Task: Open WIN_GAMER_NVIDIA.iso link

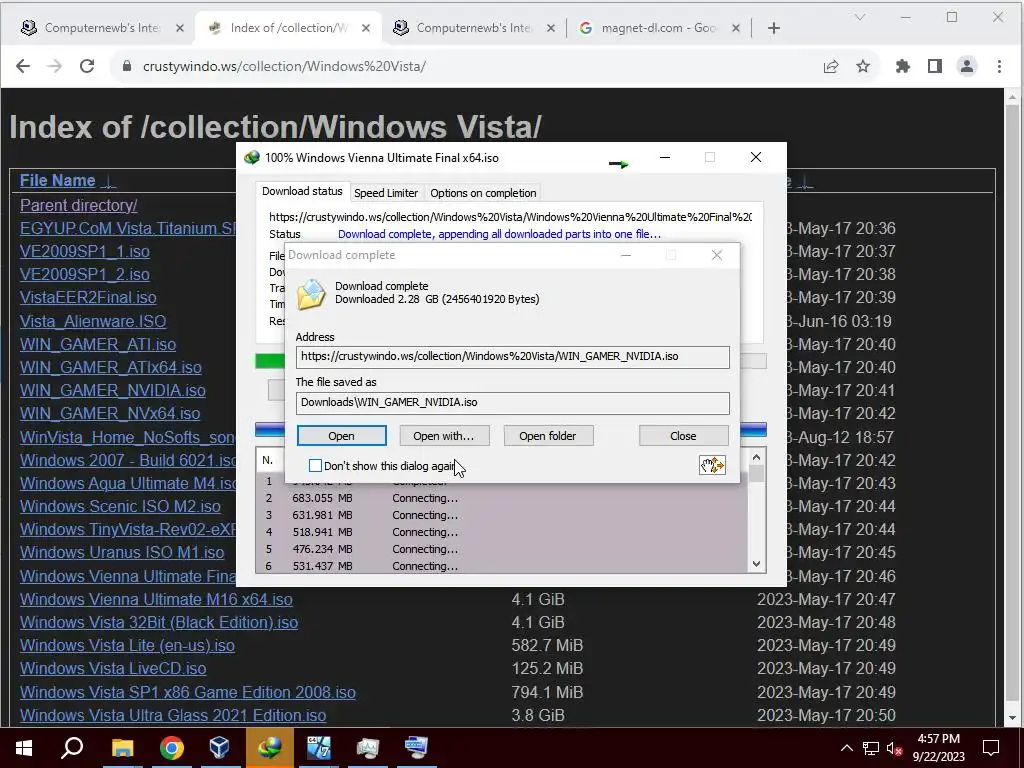Action: click(x=113, y=391)
